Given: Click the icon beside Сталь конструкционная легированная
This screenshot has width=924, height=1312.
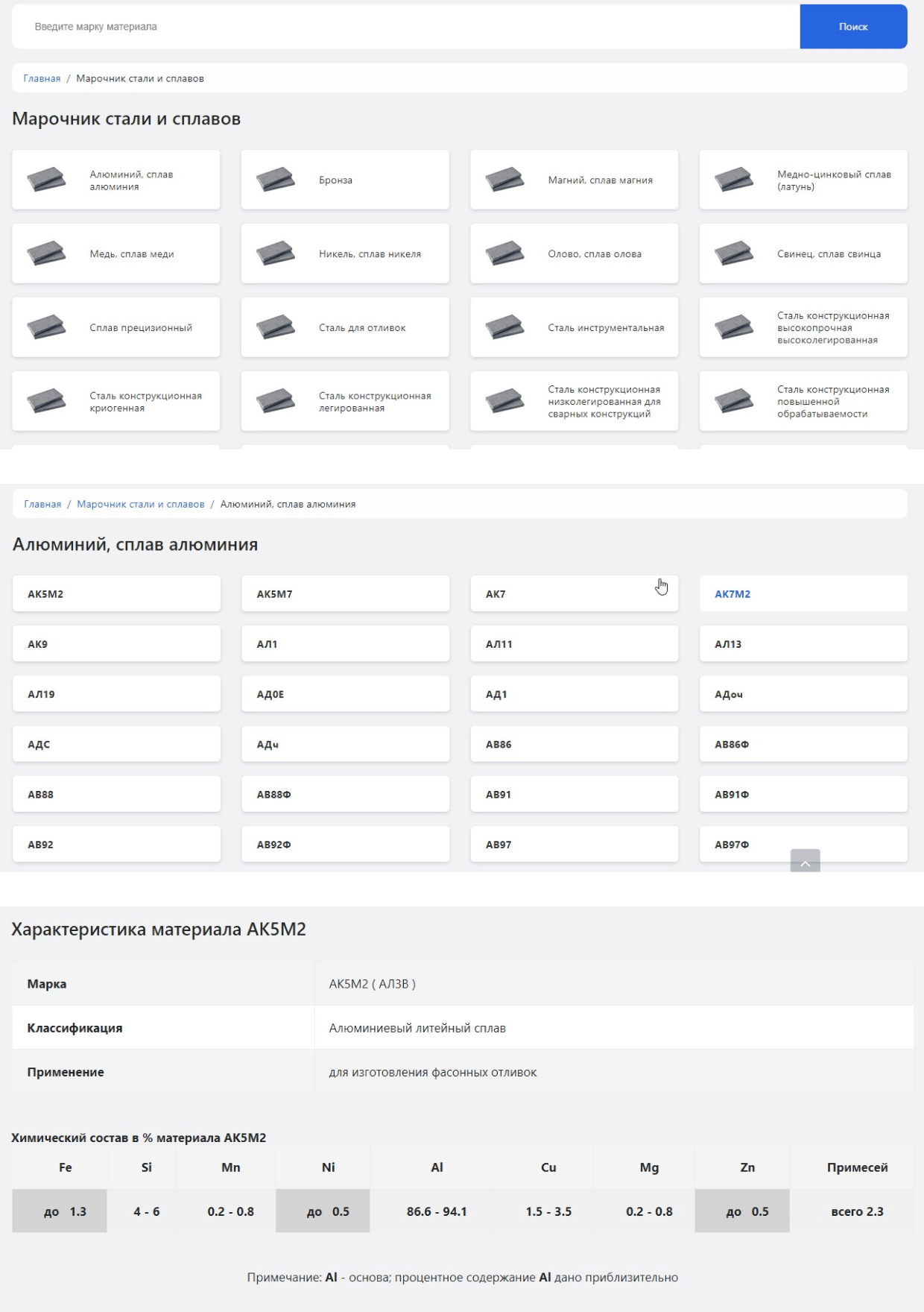Looking at the screenshot, I should [276, 401].
